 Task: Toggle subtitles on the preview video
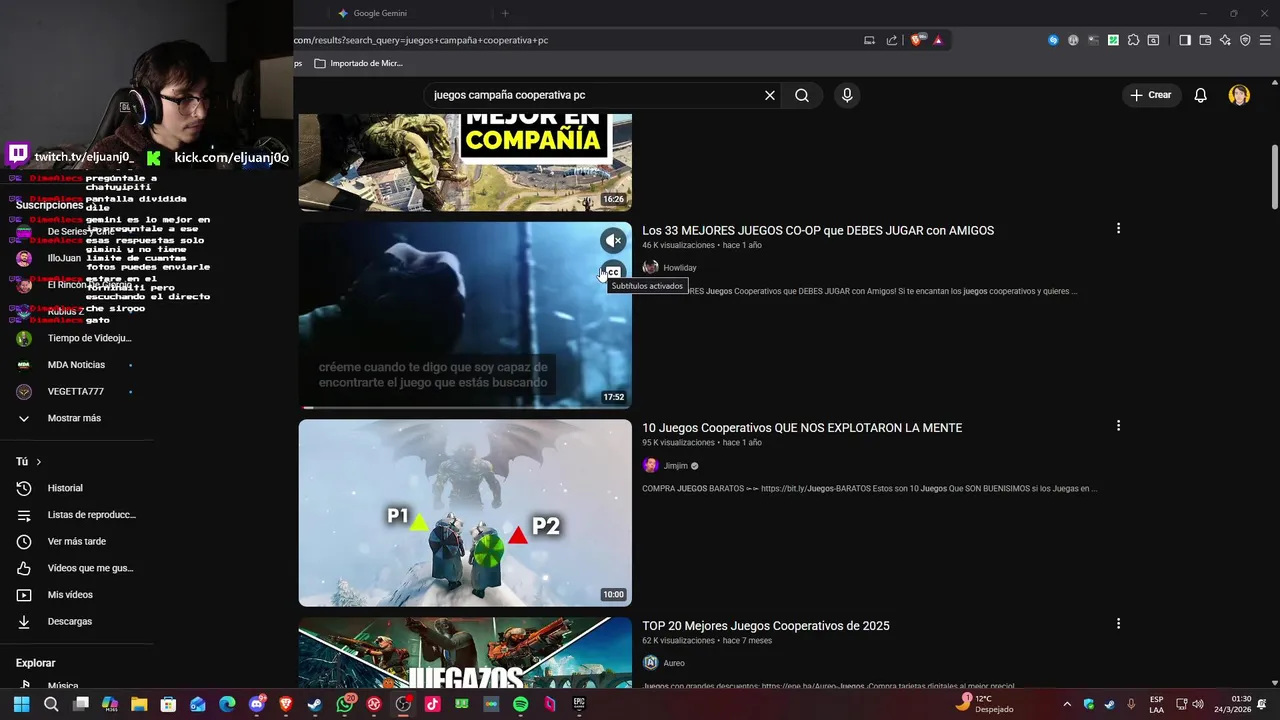coord(614,272)
